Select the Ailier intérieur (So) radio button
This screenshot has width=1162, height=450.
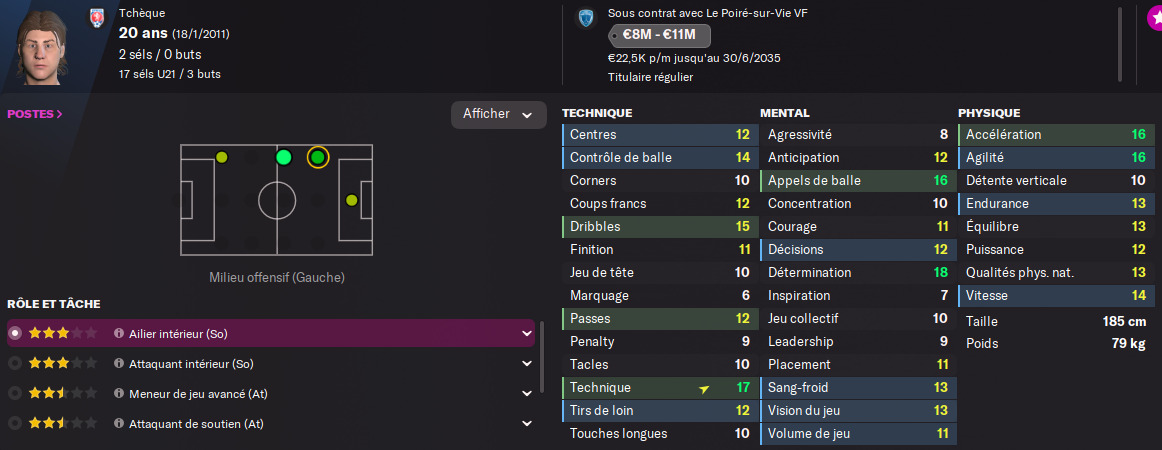pyautogui.click(x=14, y=334)
